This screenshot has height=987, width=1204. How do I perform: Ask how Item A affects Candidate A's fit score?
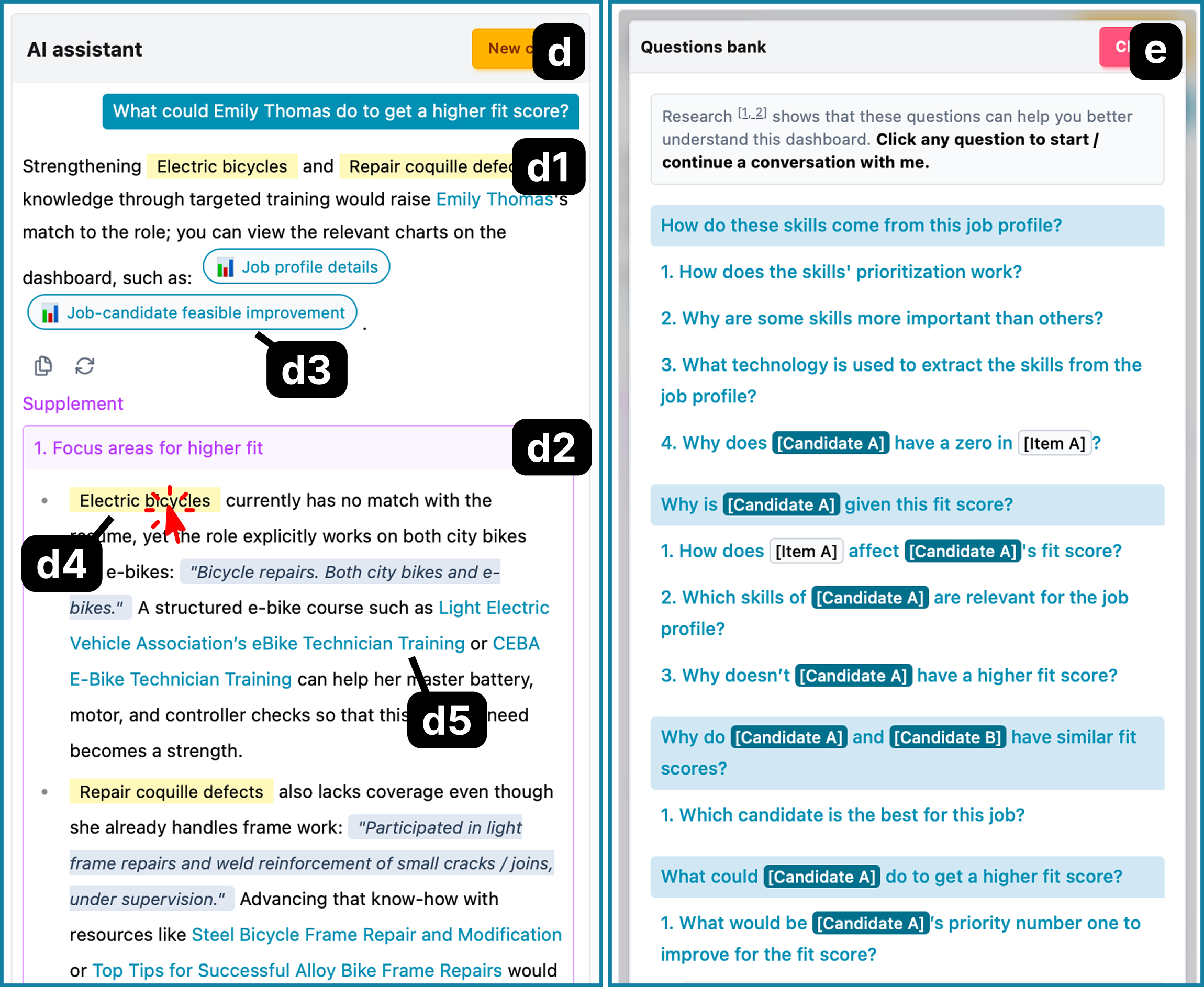coord(890,551)
